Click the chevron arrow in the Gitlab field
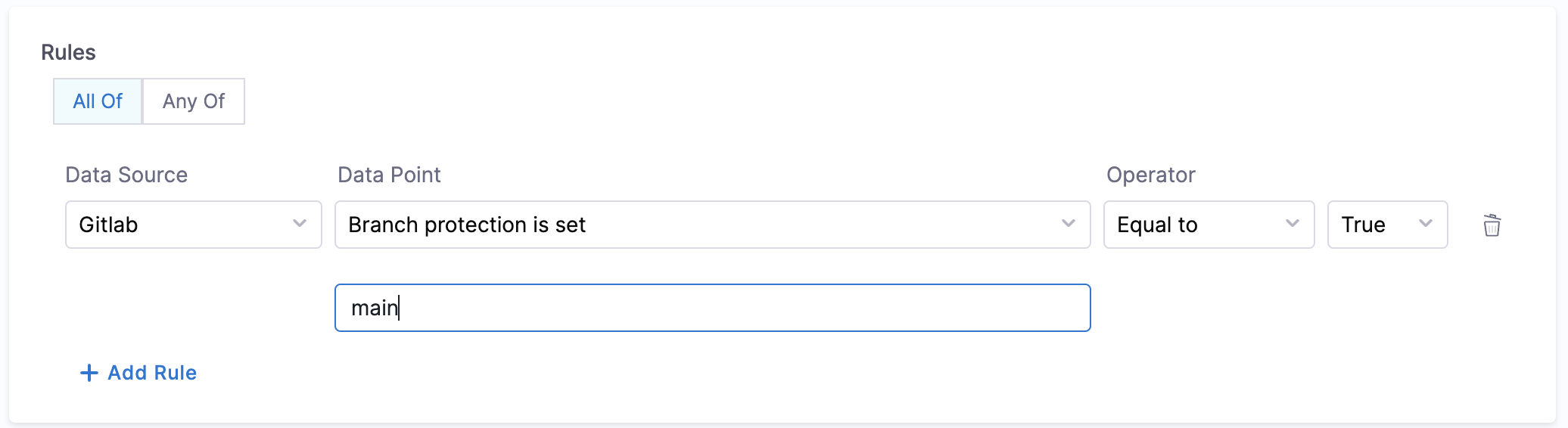The height and width of the screenshot is (428, 1568). click(x=300, y=224)
